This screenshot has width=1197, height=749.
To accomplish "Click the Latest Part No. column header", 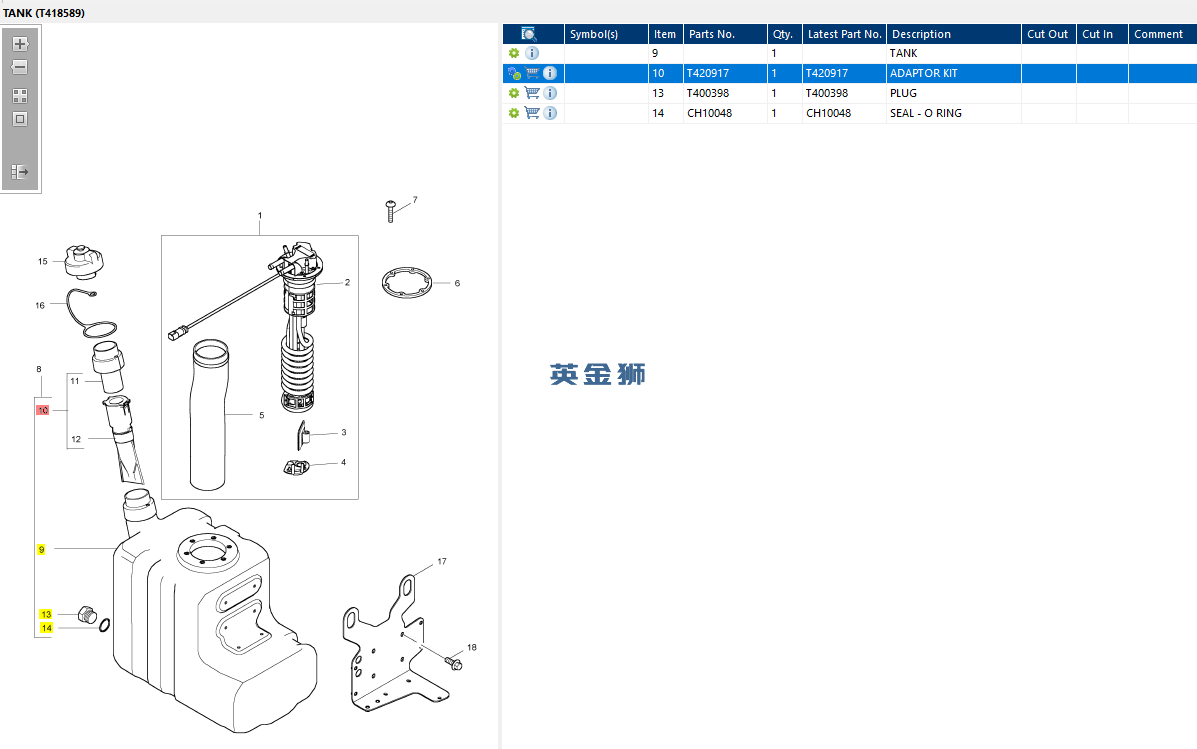I will point(844,34).
